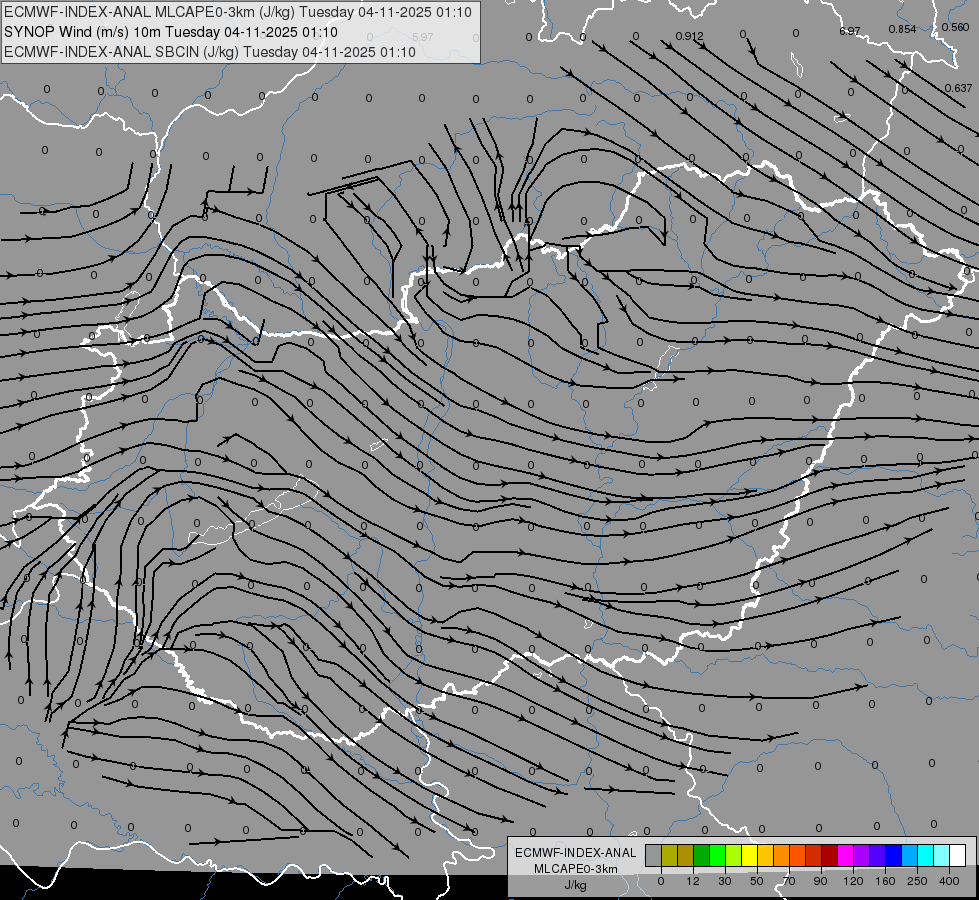This screenshot has height=900, width=979.
Task: Click the 0.637 value on the map
Action: point(958,89)
